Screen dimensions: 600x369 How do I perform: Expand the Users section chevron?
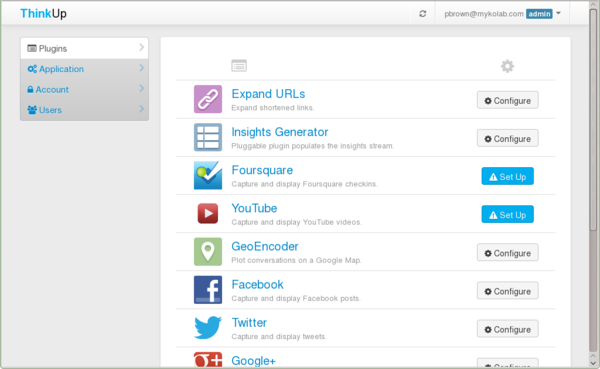click(142, 109)
